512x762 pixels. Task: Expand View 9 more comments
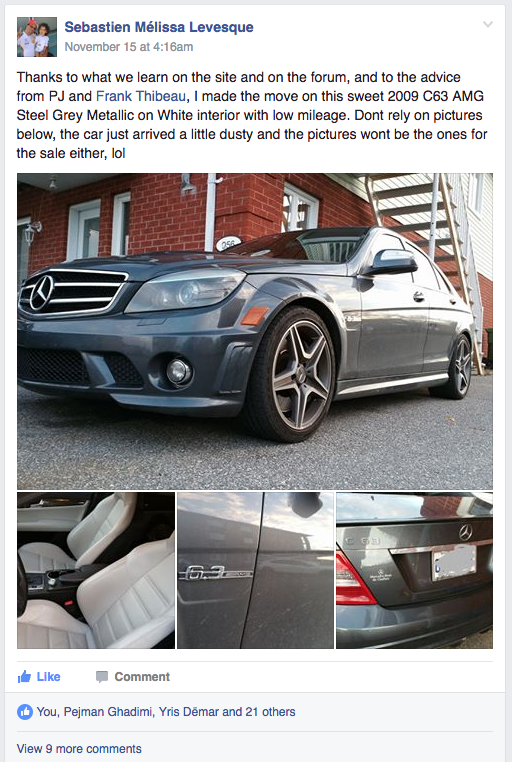[79, 749]
